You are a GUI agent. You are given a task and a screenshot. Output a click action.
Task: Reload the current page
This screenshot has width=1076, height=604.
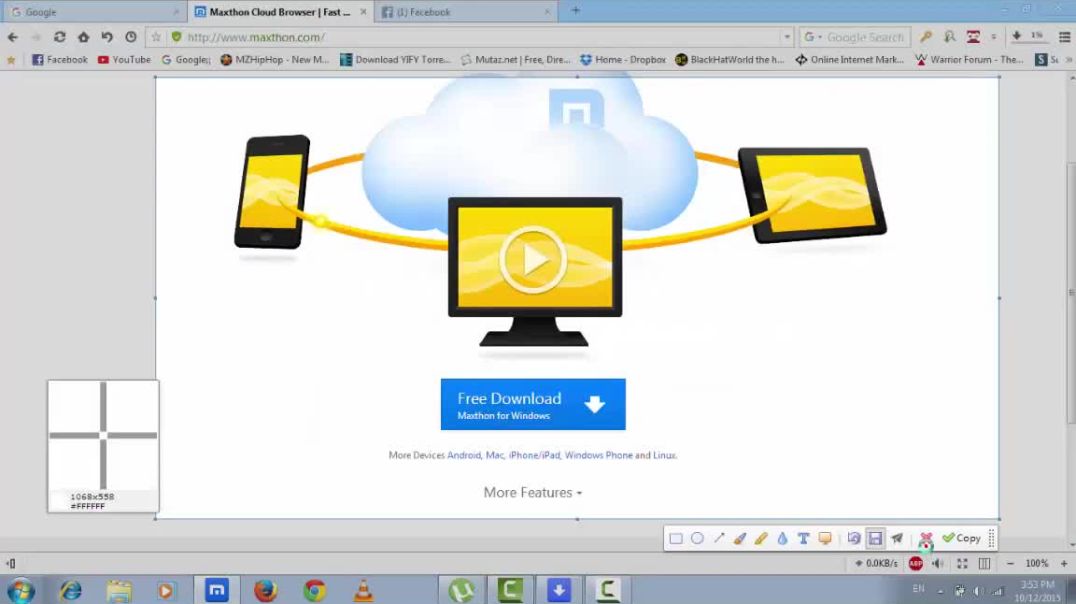pyautogui.click(x=60, y=37)
